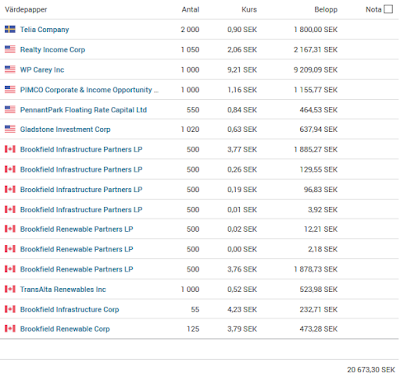Open the Brookfield Infrastructure Corp link
400x377 pixels.
pos(69,309)
